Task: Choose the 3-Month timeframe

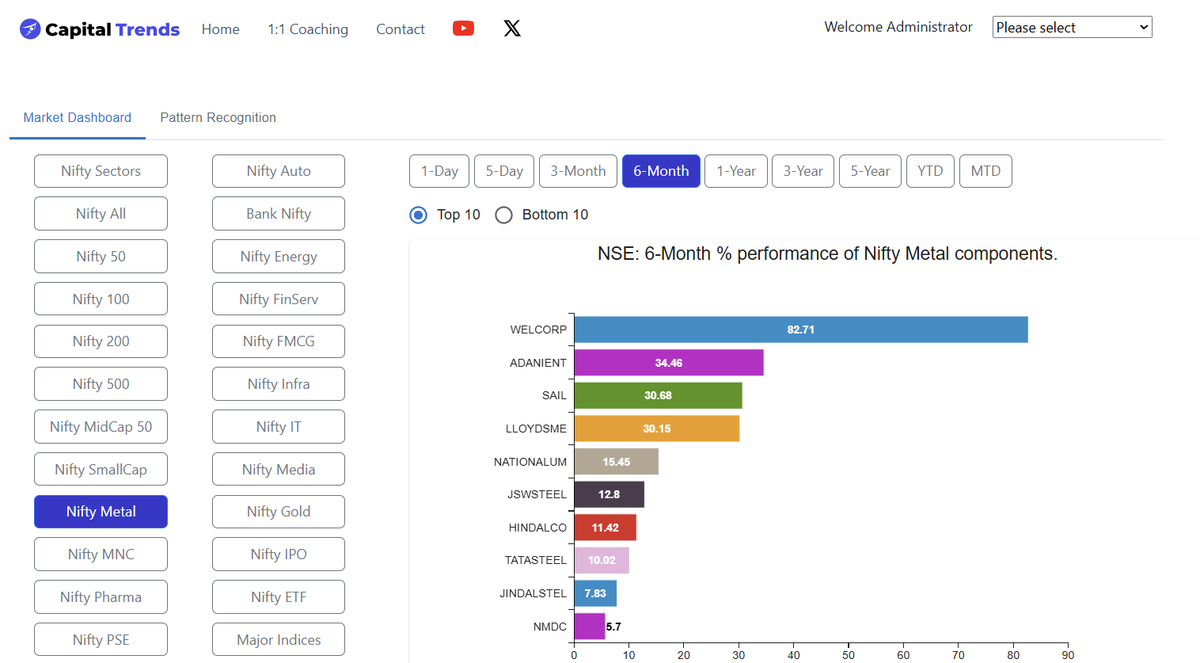Action: (578, 171)
